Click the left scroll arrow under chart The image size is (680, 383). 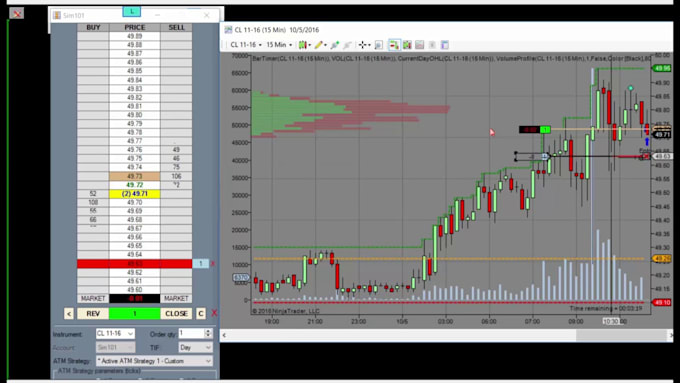(x=224, y=335)
